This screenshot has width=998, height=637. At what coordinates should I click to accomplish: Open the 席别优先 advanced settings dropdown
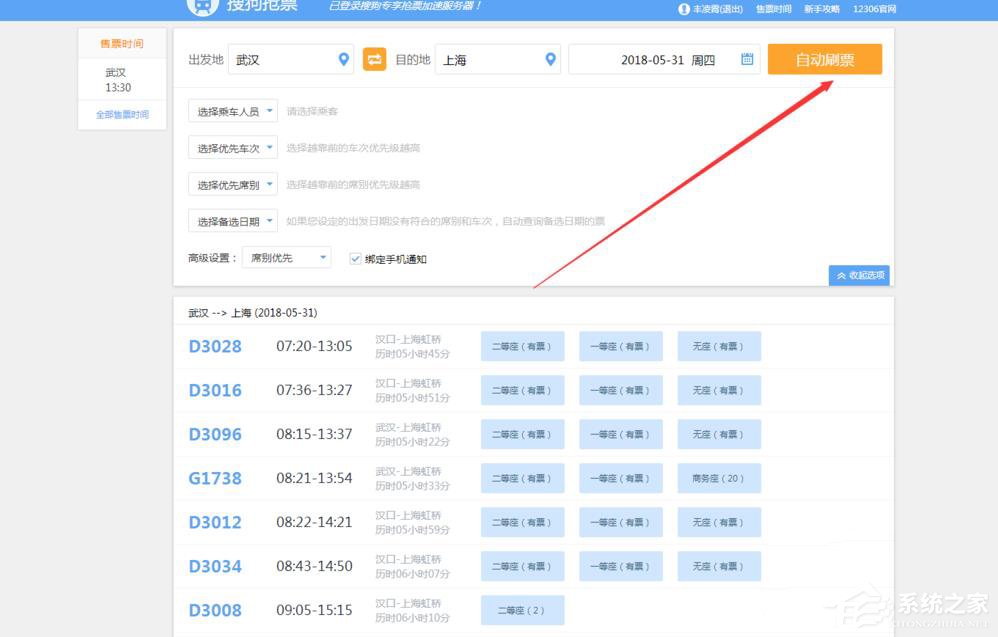coord(286,257)
